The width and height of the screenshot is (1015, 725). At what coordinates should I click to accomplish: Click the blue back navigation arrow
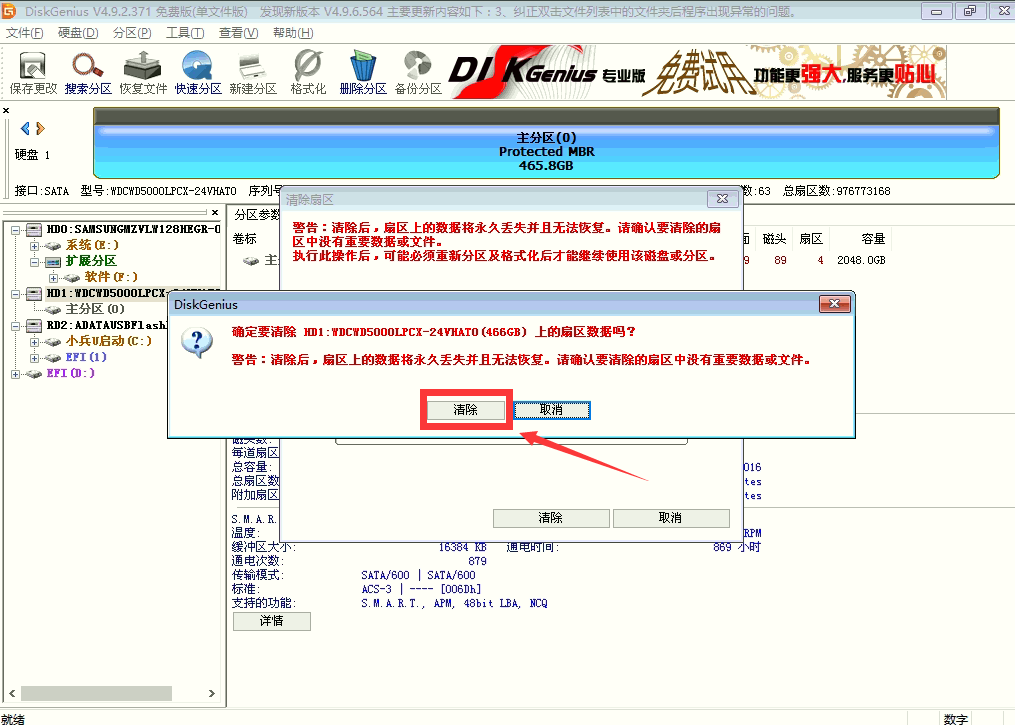coord(24,128)
